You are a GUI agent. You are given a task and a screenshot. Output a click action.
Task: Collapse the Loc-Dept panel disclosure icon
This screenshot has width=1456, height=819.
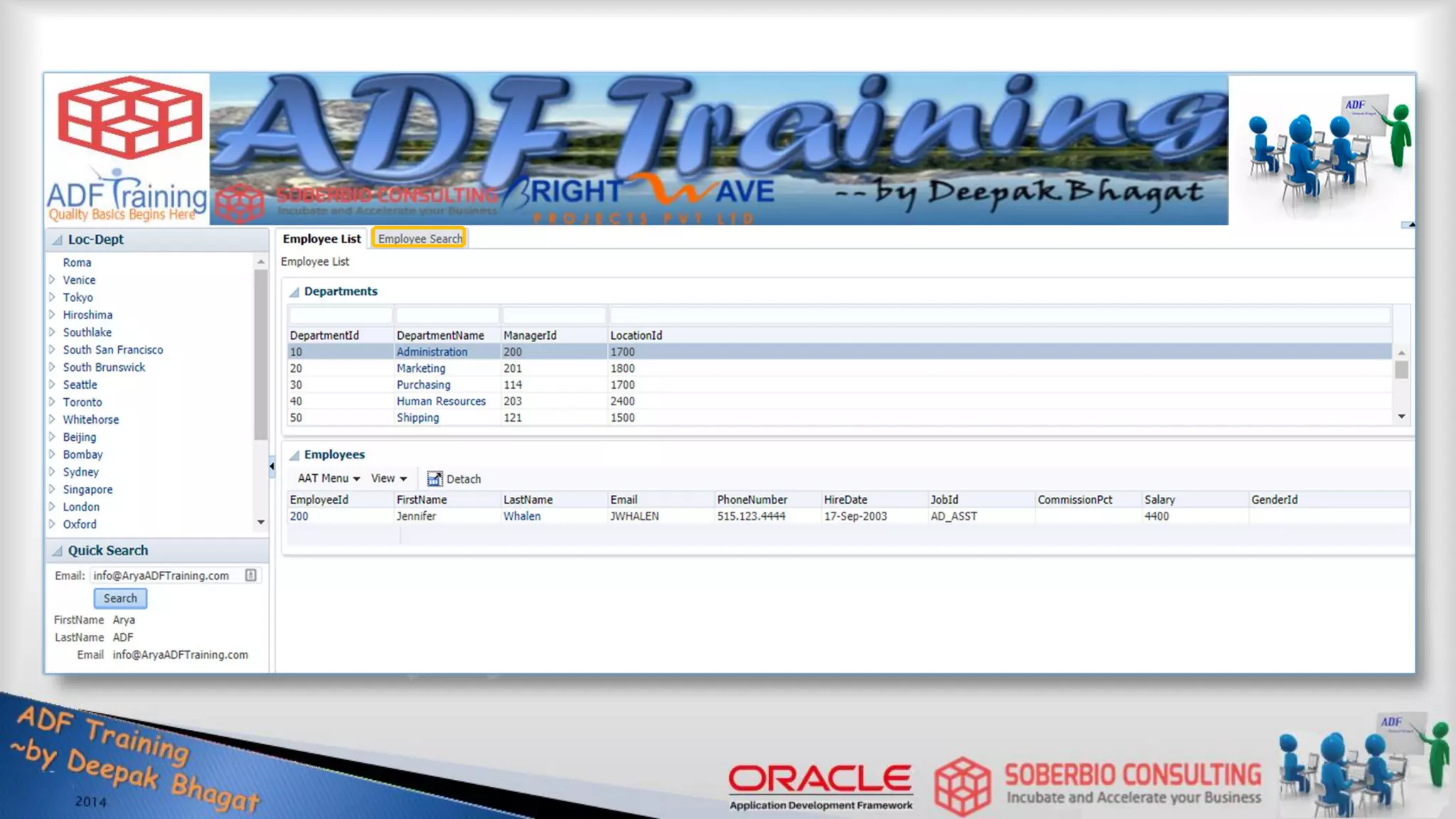pos(58,240)
